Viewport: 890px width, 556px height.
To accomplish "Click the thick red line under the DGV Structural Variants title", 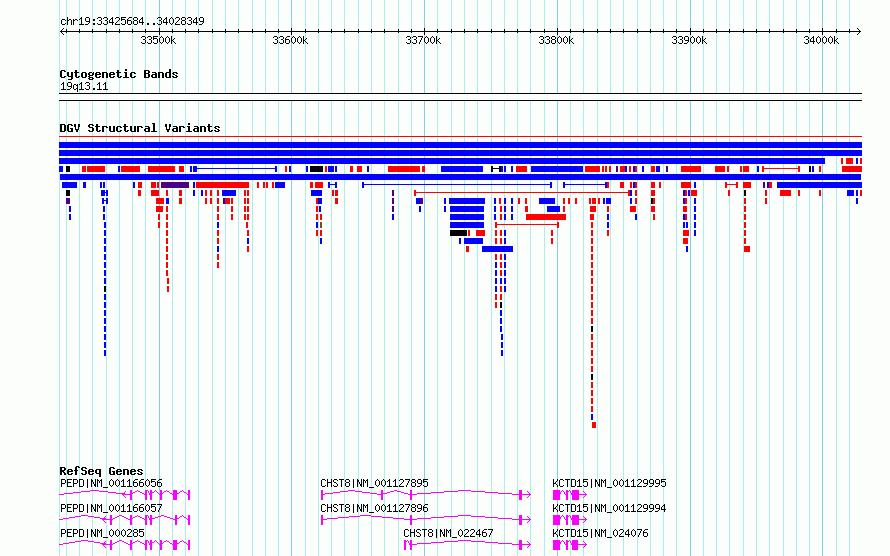I will (x=460, y=137).
